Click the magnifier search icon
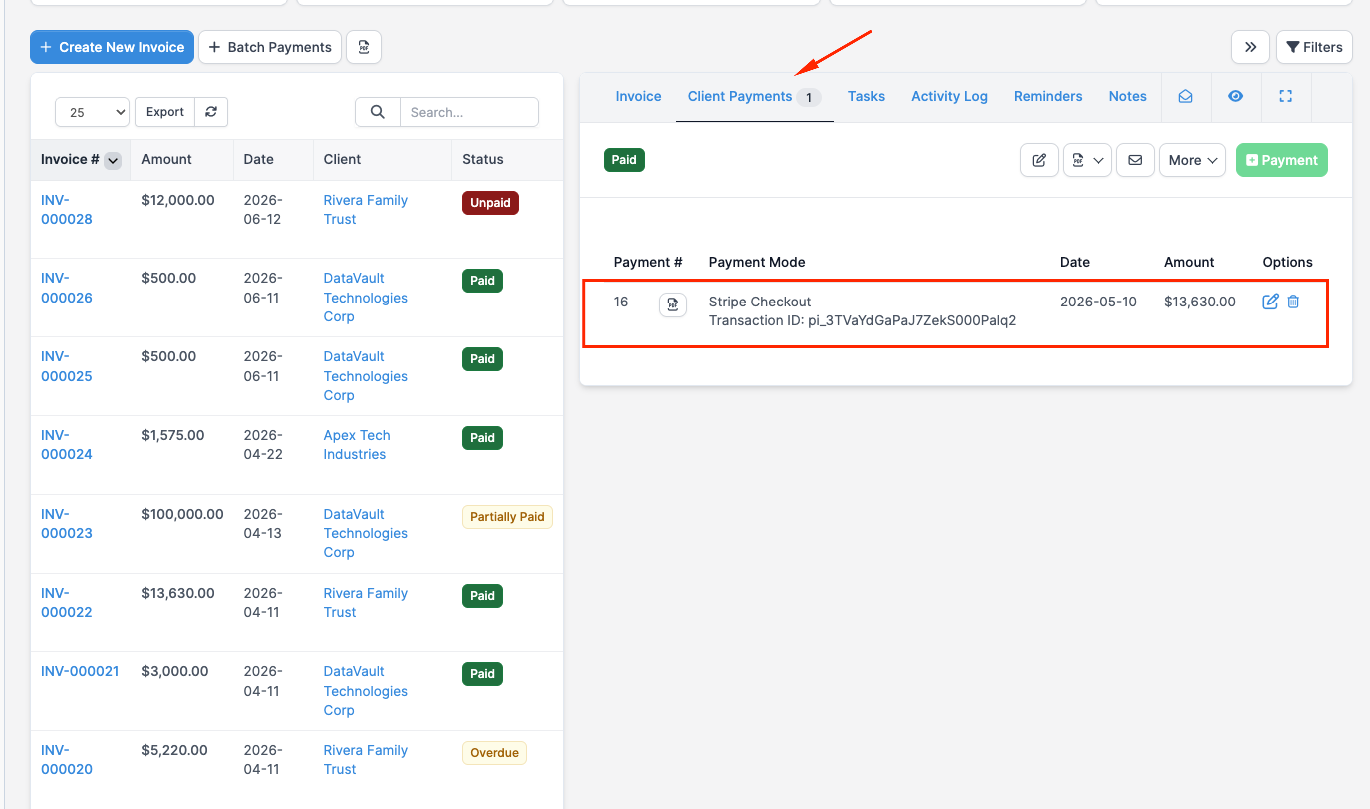The height and width of the screenshot is (809, 1370). (x=378, y=112)
